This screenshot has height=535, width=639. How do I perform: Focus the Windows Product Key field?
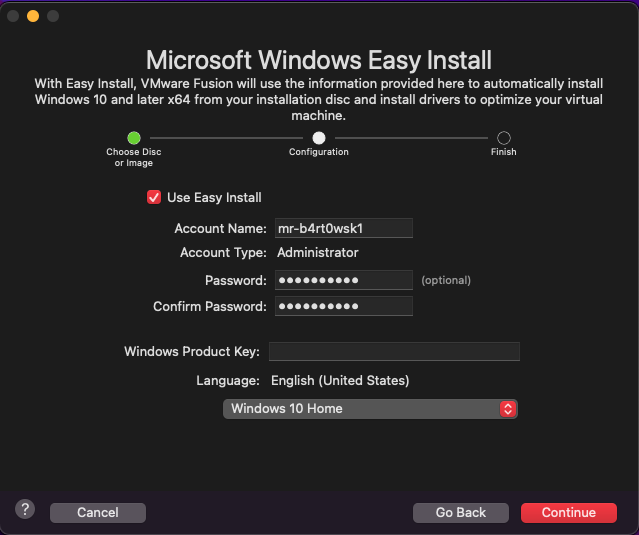point(394,352)
